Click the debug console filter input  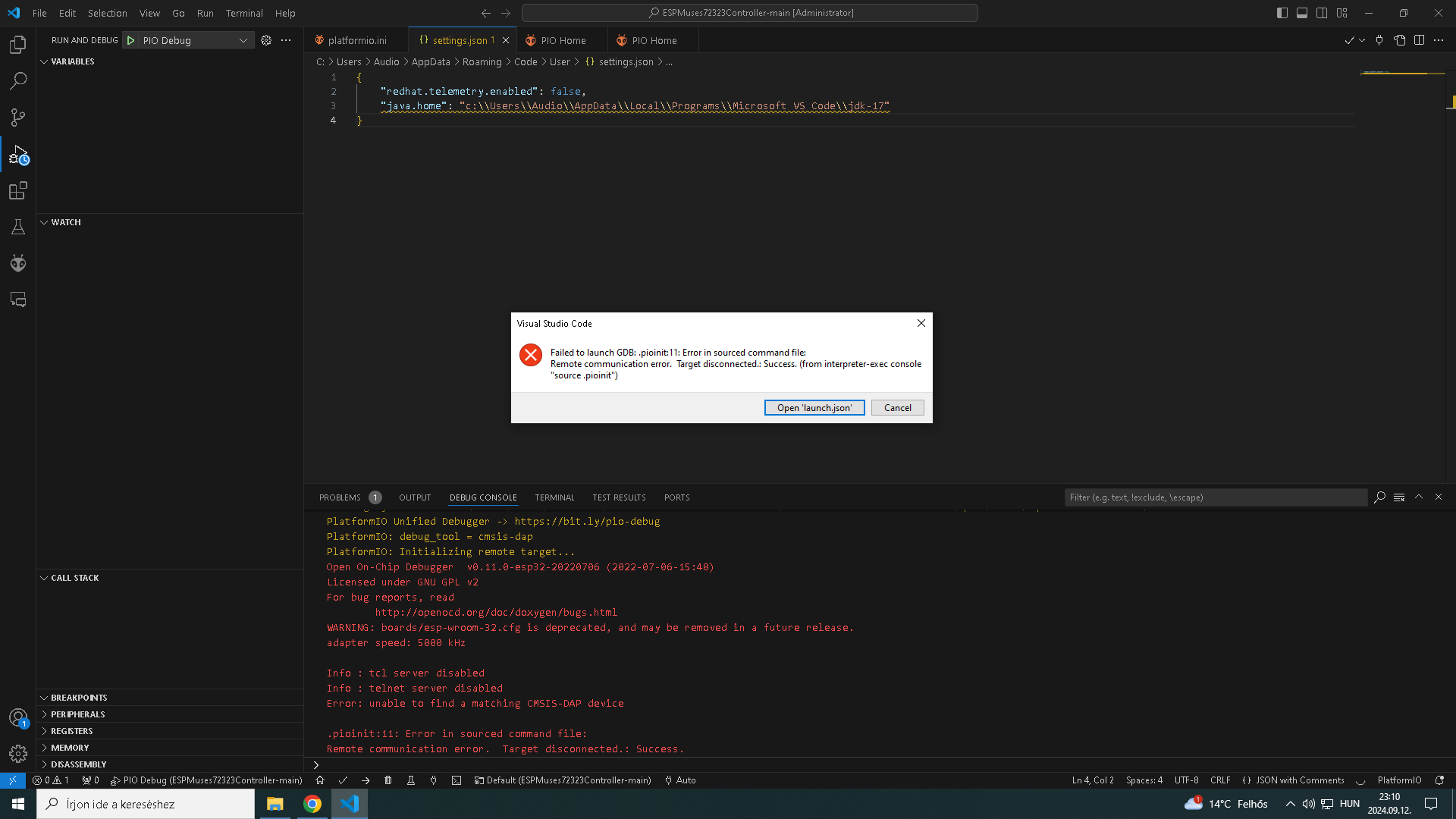(1216, 497)
